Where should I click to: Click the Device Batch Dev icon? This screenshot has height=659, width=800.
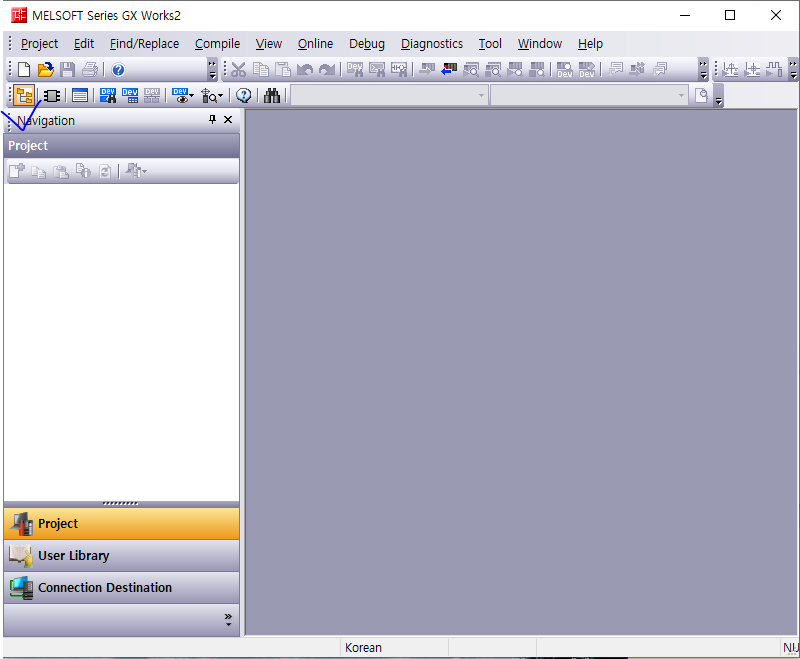(565, 69)
